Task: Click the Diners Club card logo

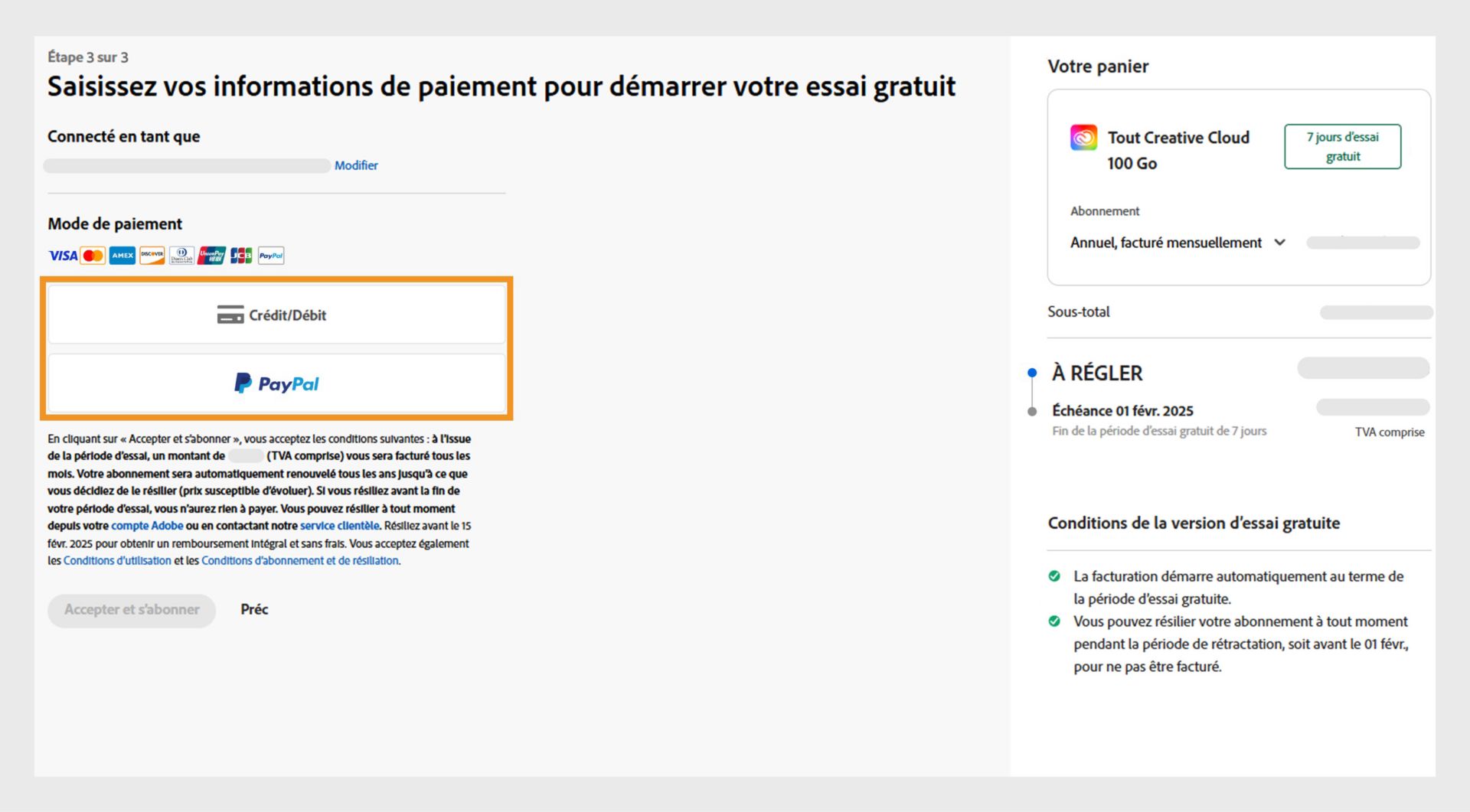Action: click(x=181, y=256)
